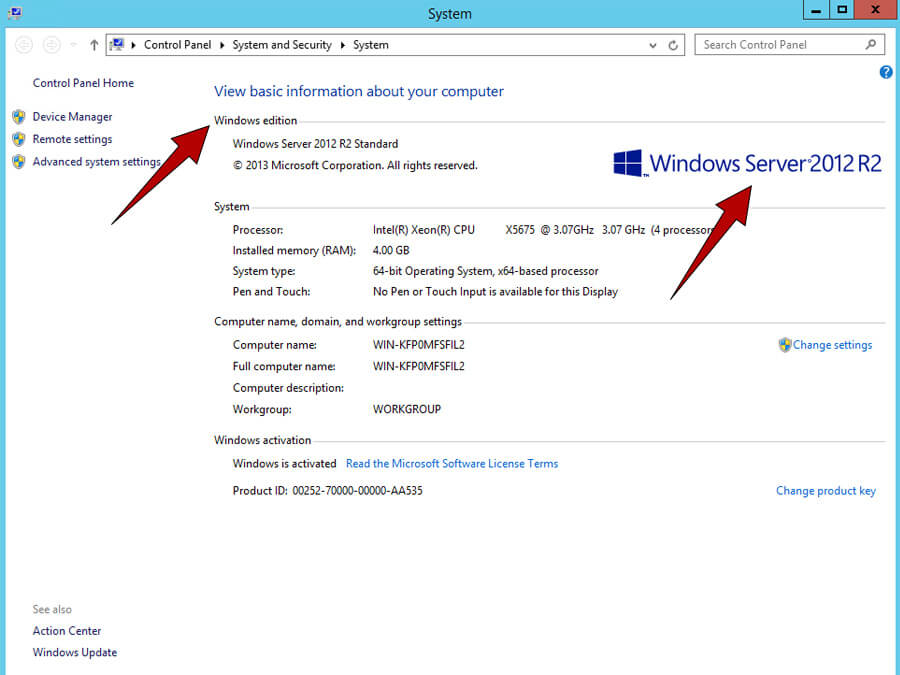Click the computer icon in address bar
Viewport: 900px width, 675px height.
117,45
